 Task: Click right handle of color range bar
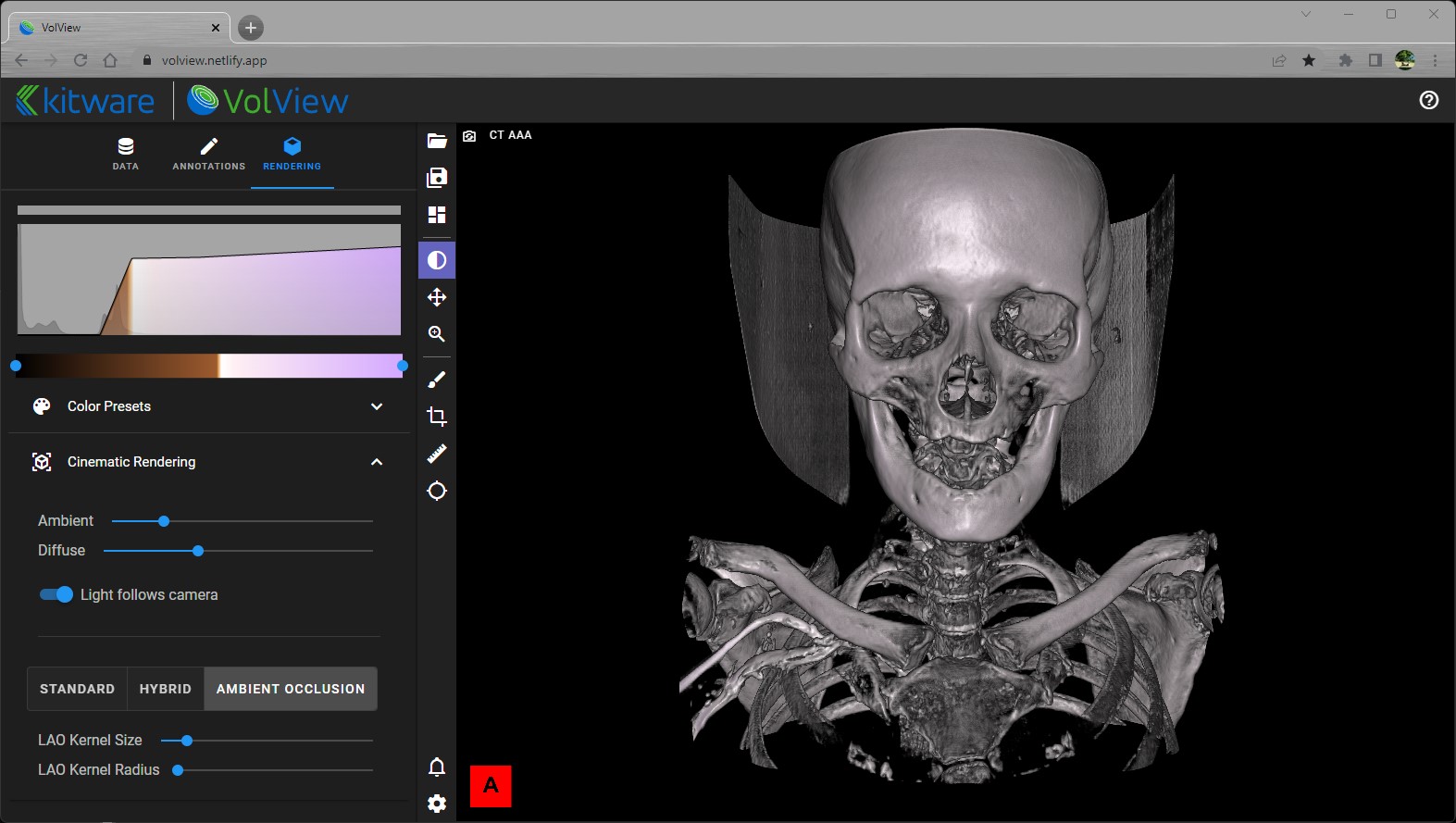point(403,366)
